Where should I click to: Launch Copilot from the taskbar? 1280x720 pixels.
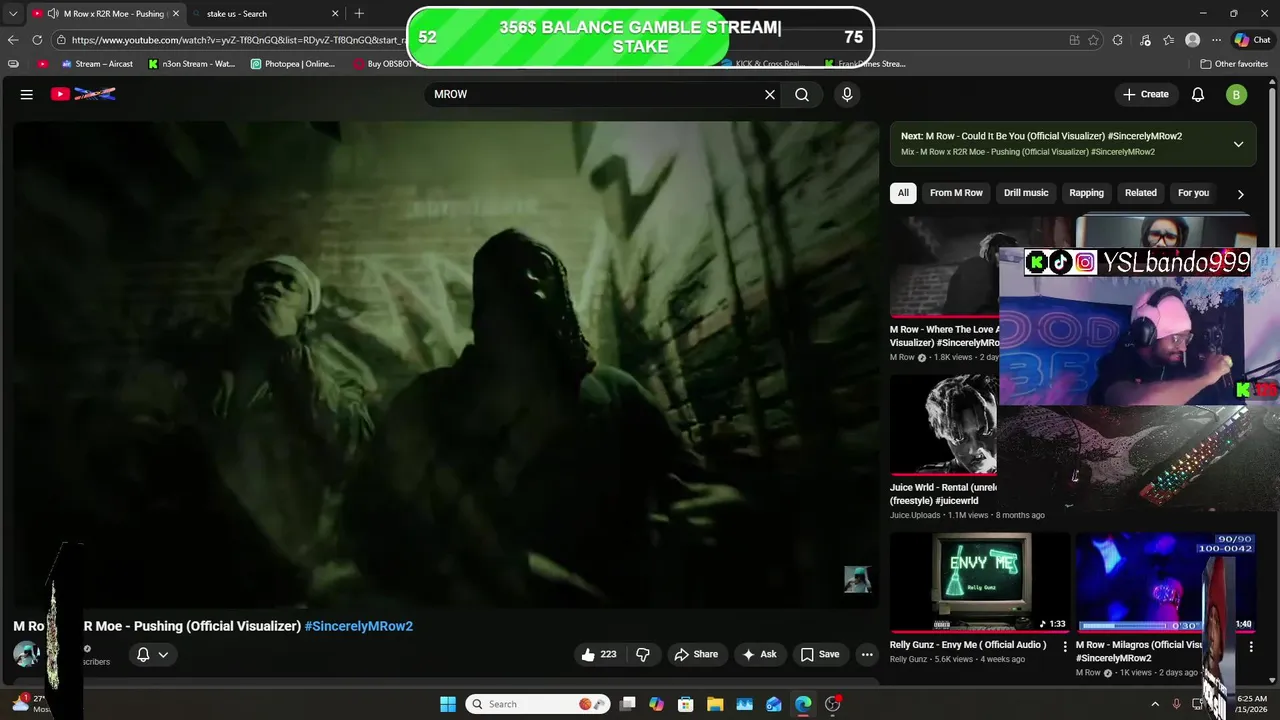[656, 704]
